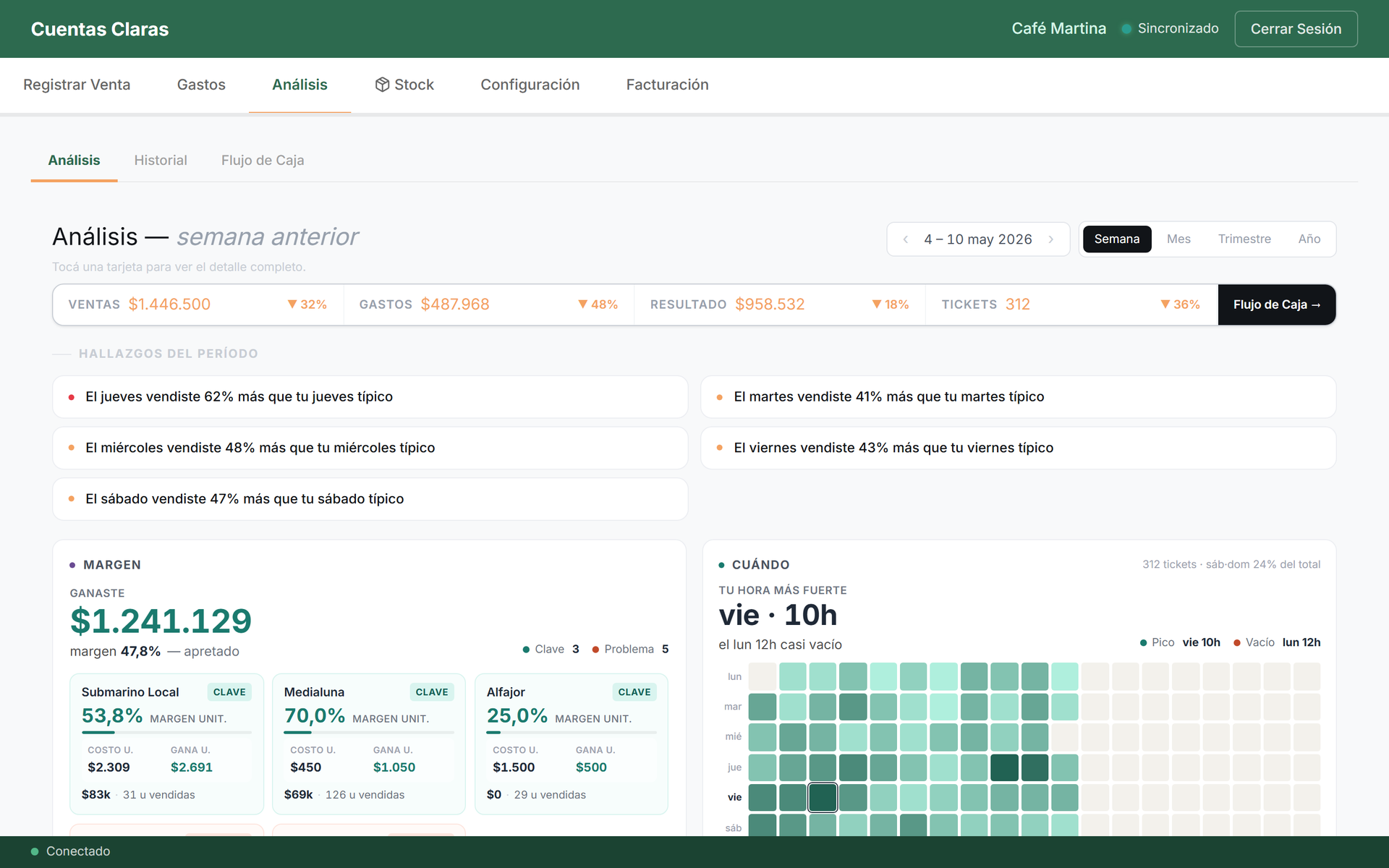Open the sábado 47% finding
Image resolution: width=1389 pixels, height=868 pixels.
[x=370, y=499]
